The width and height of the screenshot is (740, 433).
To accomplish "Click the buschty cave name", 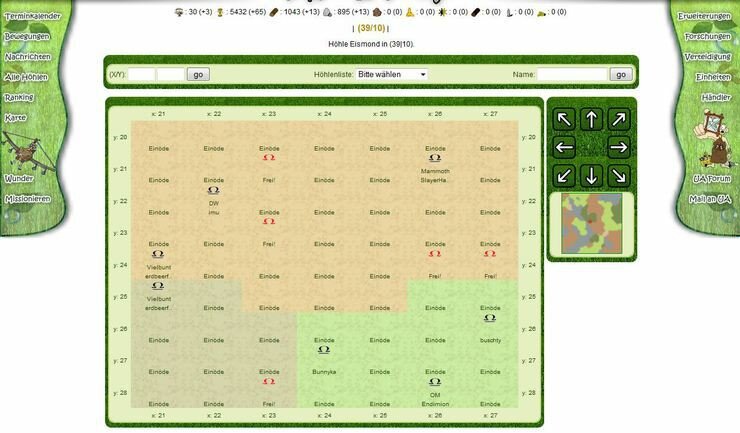I will pyautogui.click(x=490, y=340).
